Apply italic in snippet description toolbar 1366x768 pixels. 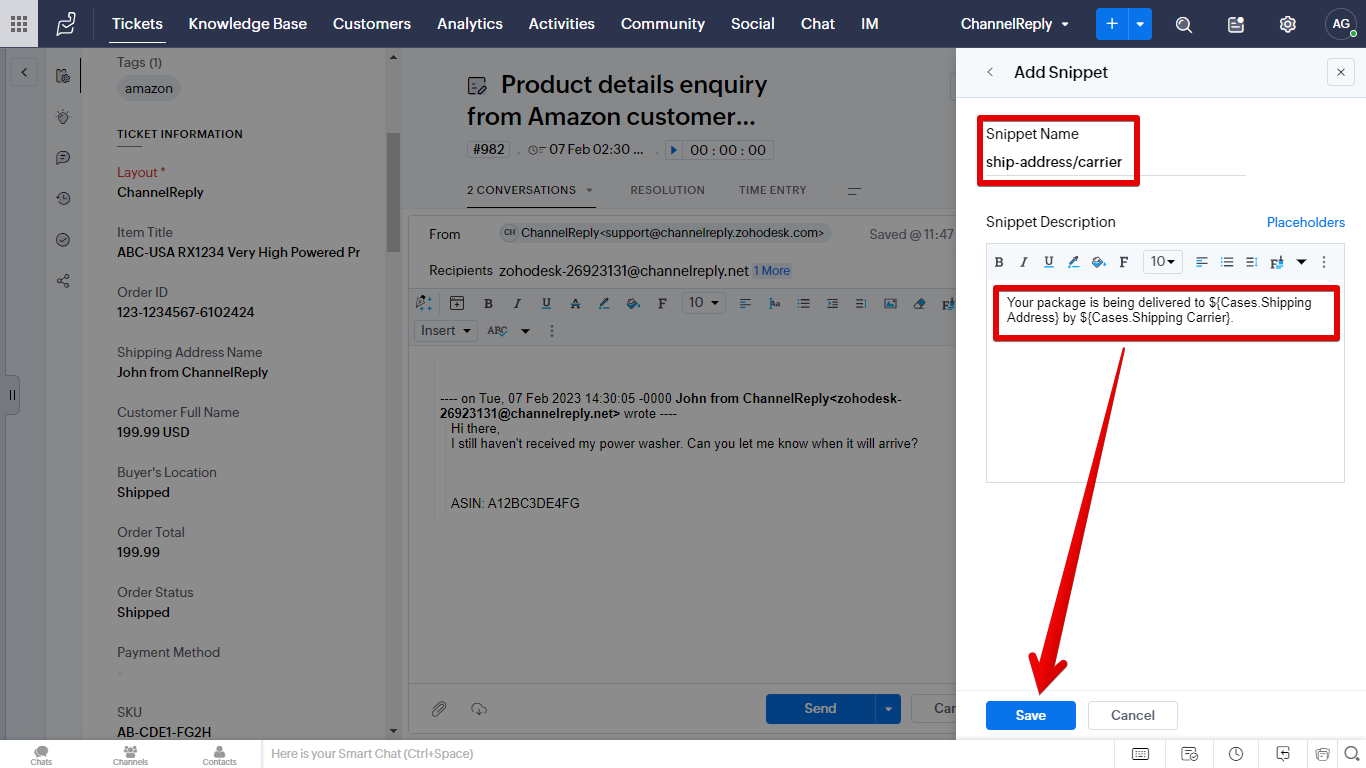[x=1023, y=262]
